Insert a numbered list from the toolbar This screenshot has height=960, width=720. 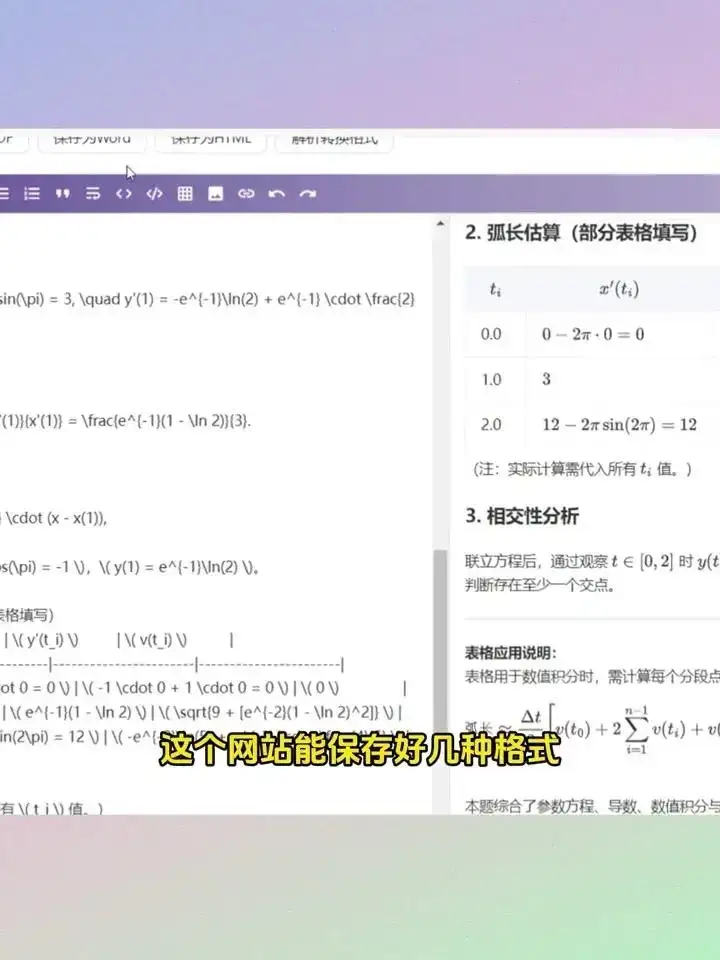(x=32, y=194)
